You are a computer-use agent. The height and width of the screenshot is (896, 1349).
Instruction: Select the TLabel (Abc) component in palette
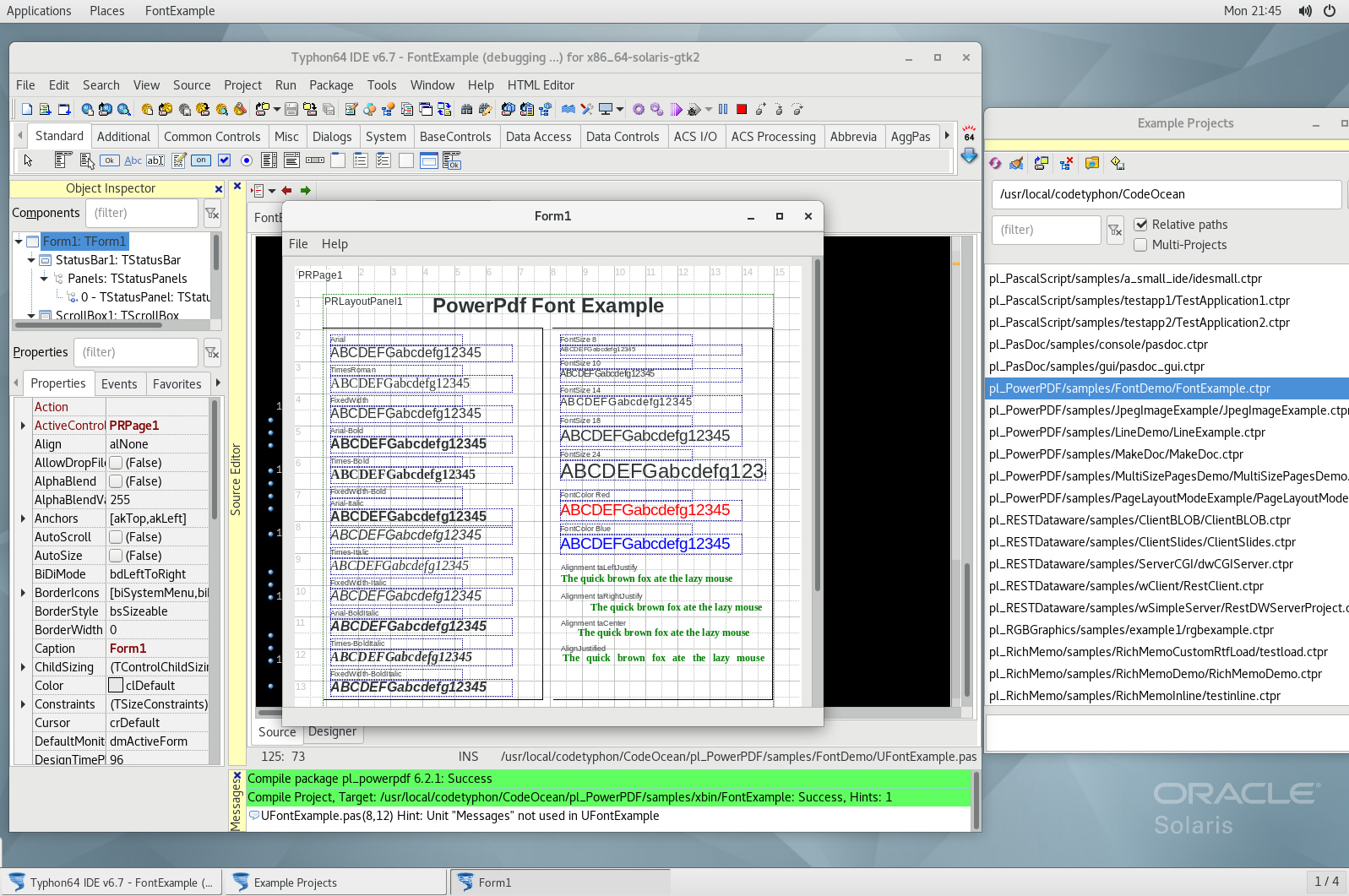pyautogui.click(x=133, y=160)
